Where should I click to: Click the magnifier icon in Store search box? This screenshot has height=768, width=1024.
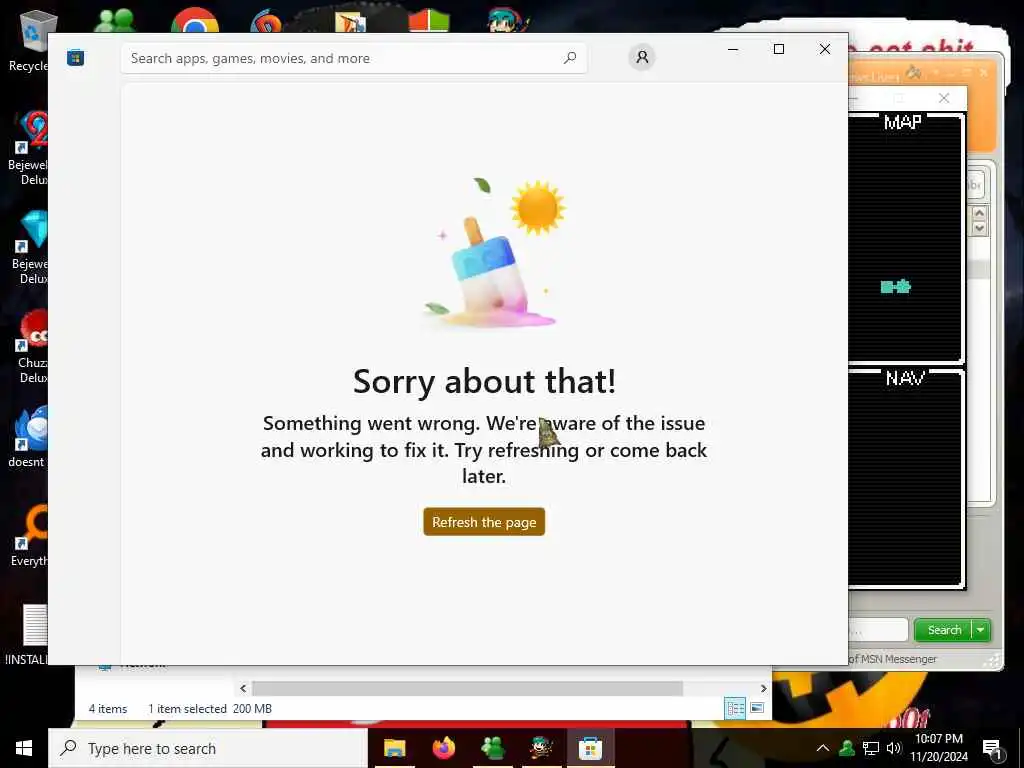[x=570, y=58]
